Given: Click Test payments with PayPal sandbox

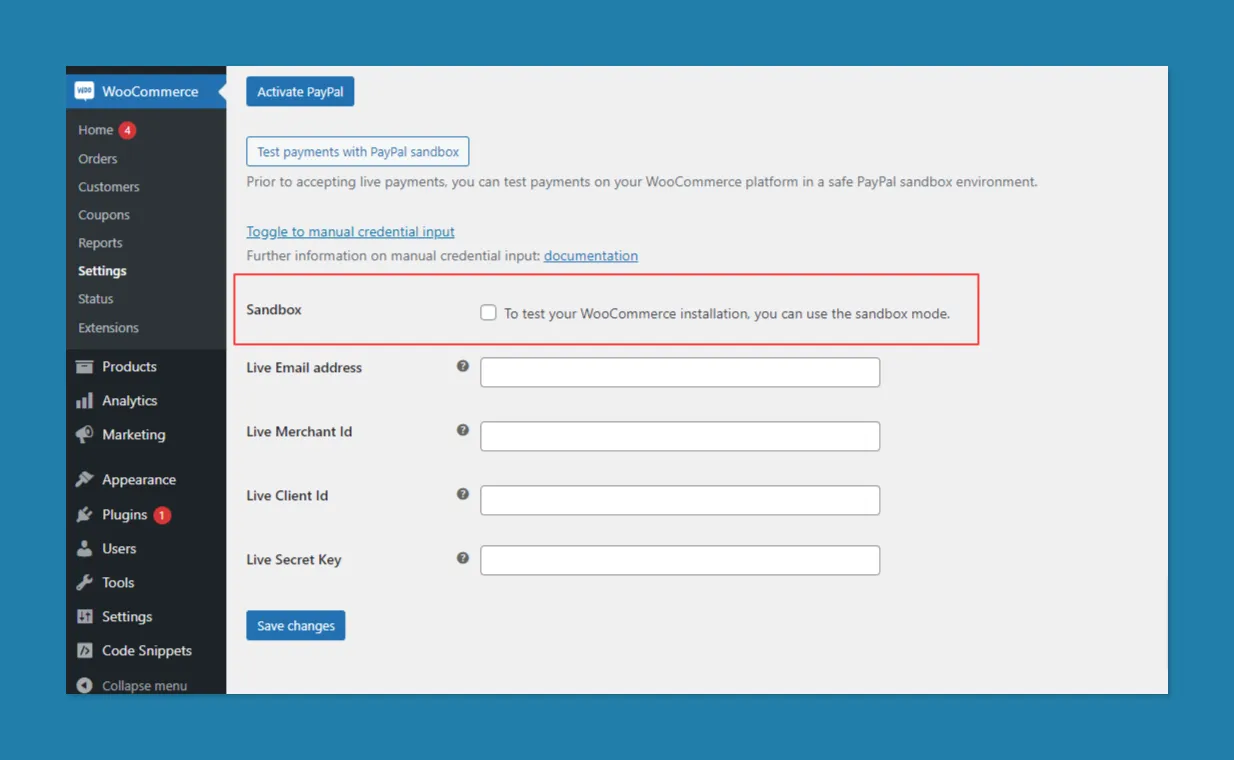Looking at the screenshot, I should tap(358, 152).
